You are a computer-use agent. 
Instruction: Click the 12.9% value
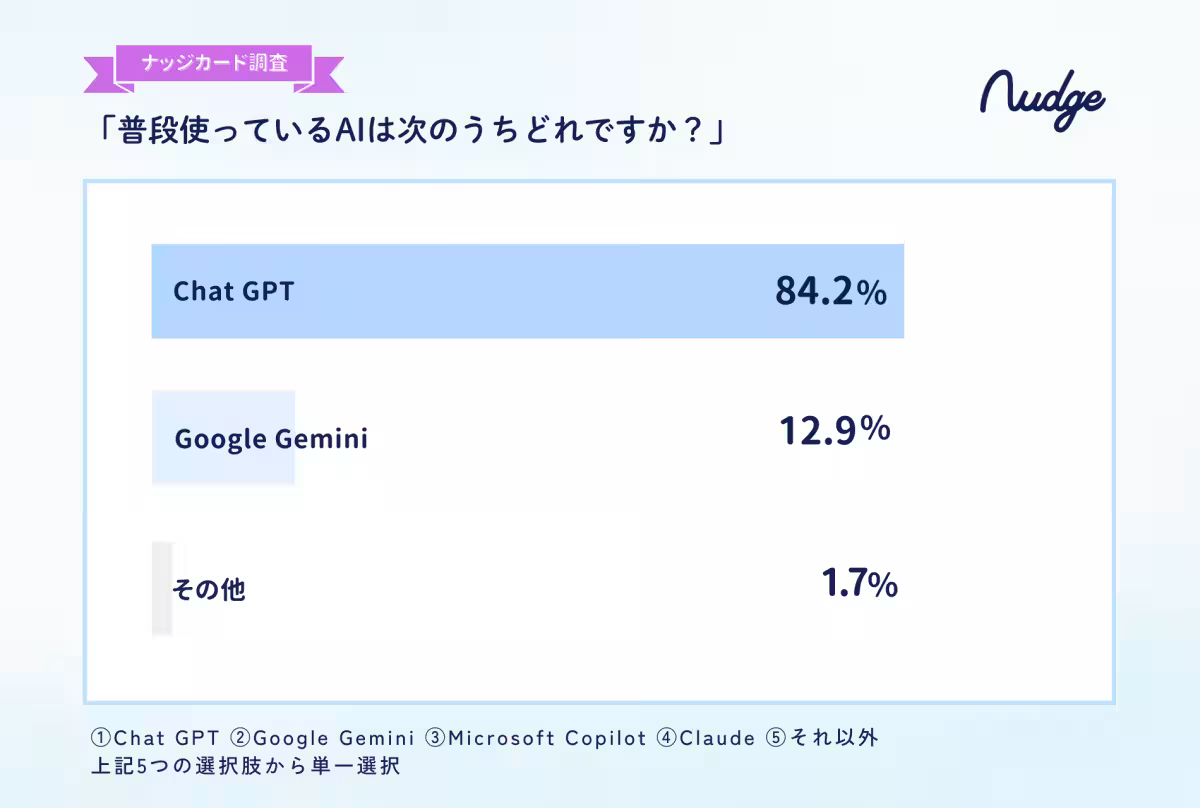point(834,431)
